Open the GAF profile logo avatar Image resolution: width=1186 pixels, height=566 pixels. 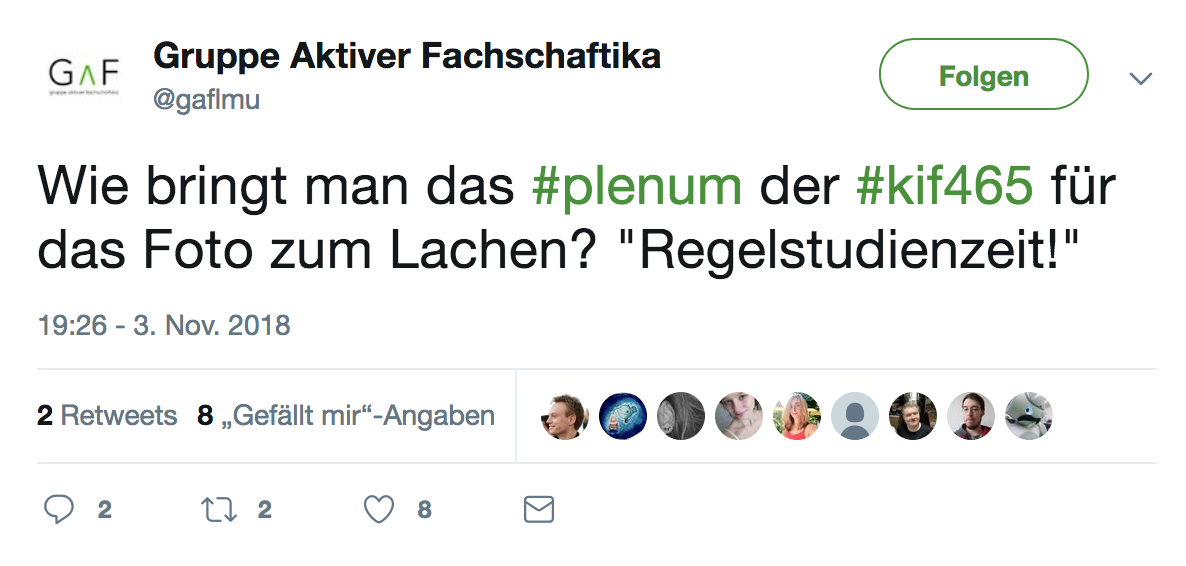point(84,75)
